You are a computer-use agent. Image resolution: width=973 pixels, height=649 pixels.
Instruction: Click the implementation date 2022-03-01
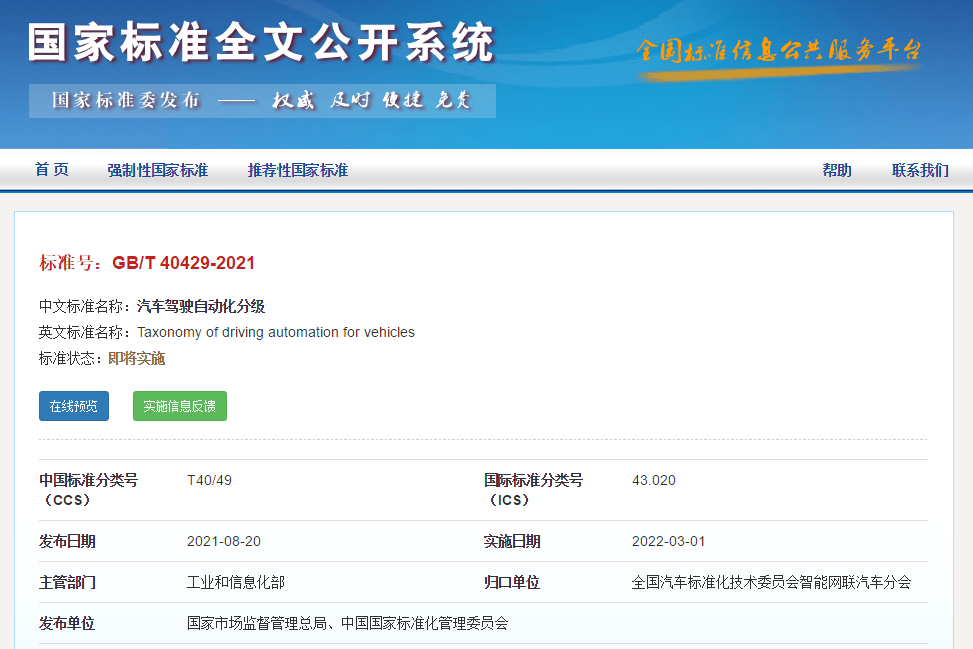point(668,541)
